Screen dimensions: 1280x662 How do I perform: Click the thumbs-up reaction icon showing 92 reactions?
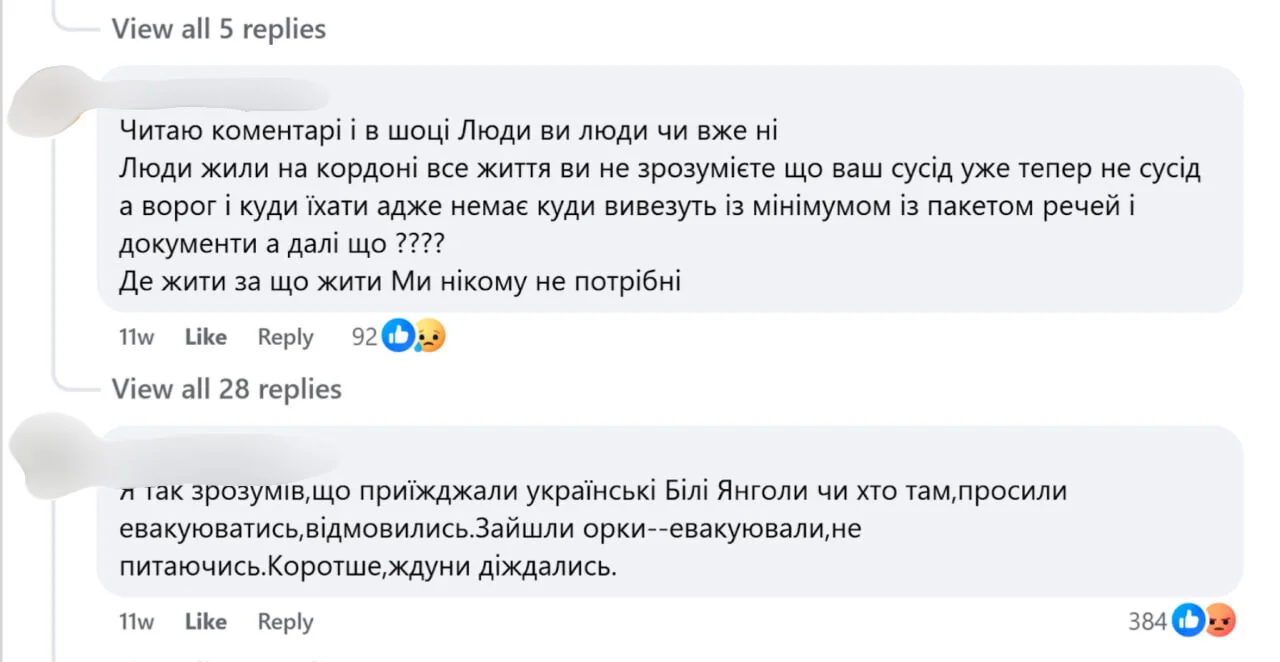pyautogui.click(x=398, y=337)
